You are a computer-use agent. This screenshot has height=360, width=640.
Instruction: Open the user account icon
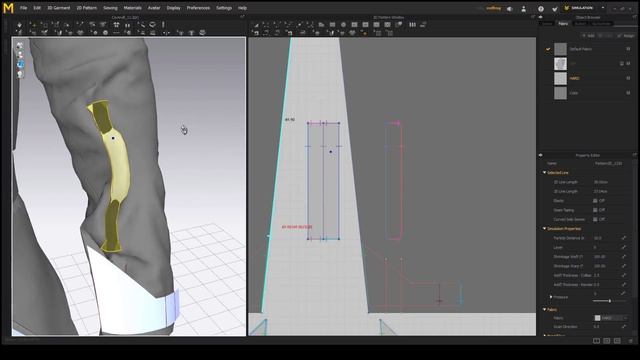(524, 9)
